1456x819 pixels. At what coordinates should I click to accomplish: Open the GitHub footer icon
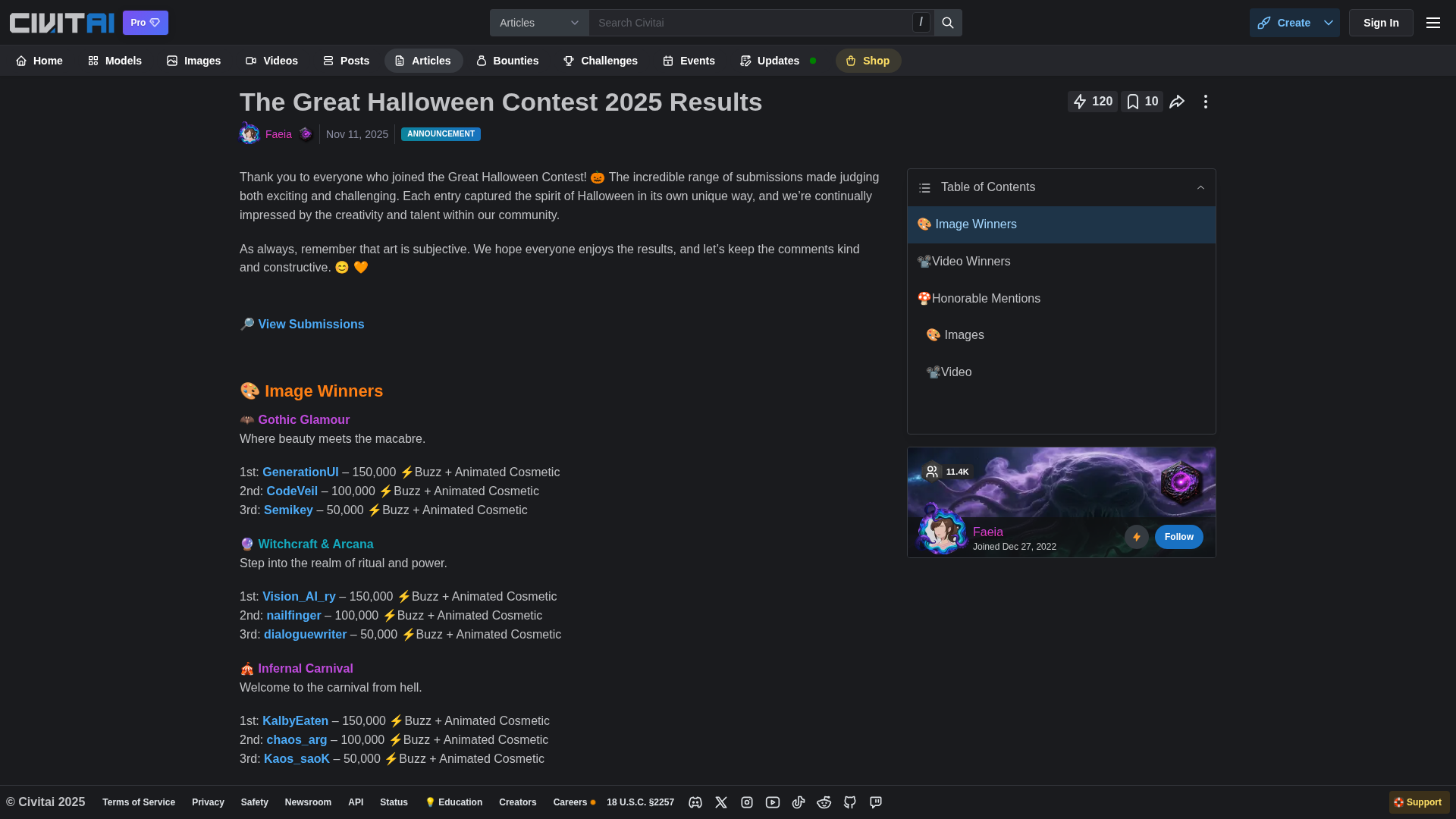tap(849, 802)
